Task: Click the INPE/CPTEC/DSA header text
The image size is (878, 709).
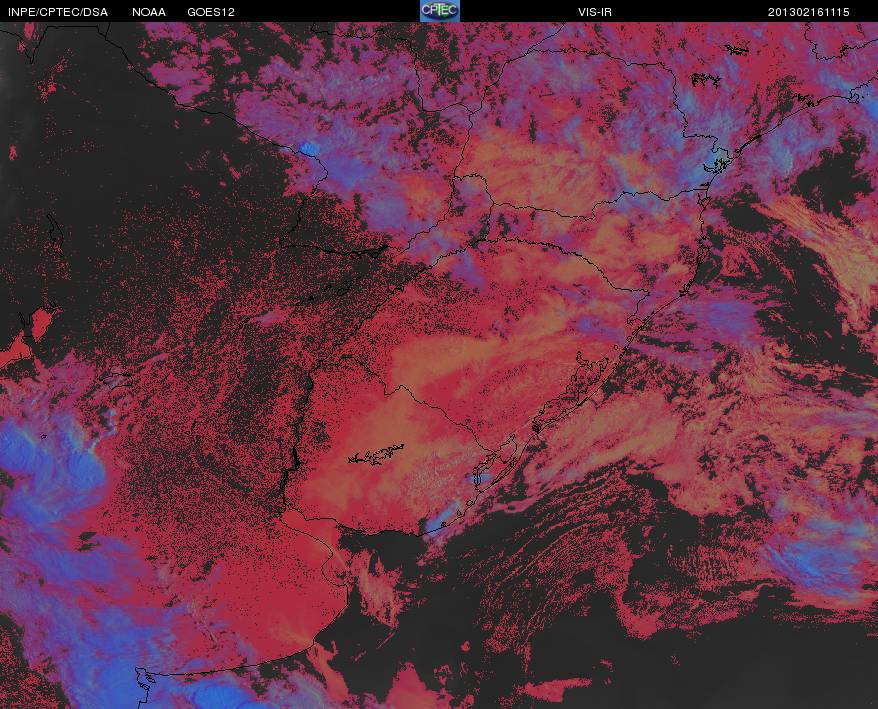Action: [x=58, y=12]
